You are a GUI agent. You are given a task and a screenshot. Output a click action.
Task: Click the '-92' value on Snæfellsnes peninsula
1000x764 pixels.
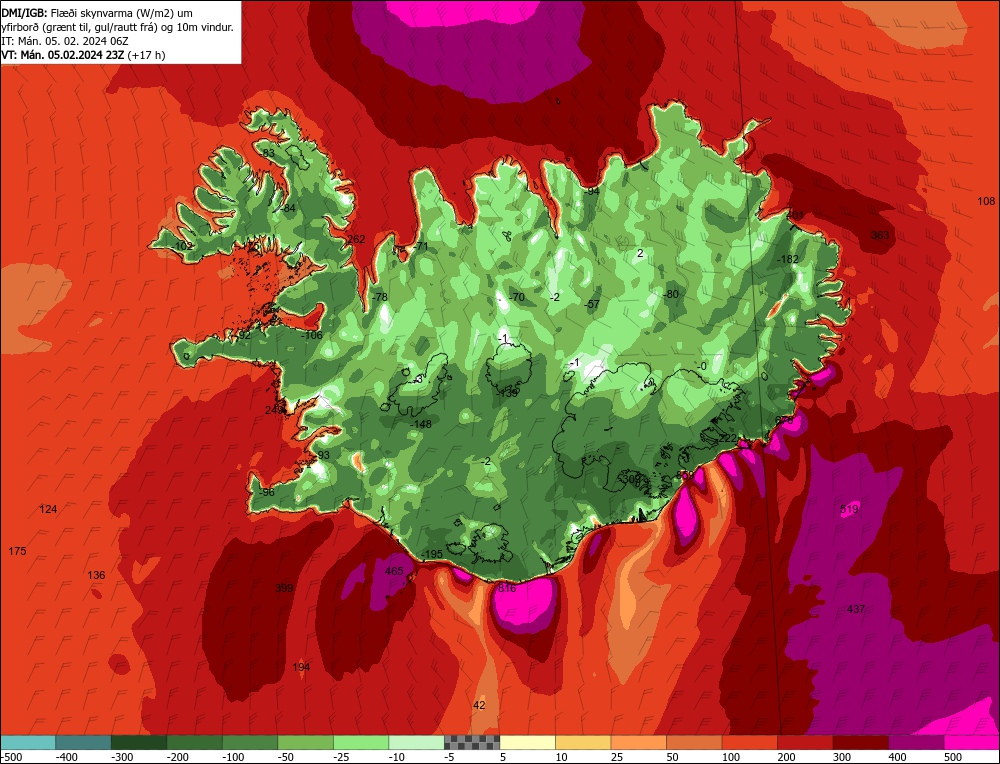pos(243,335)
